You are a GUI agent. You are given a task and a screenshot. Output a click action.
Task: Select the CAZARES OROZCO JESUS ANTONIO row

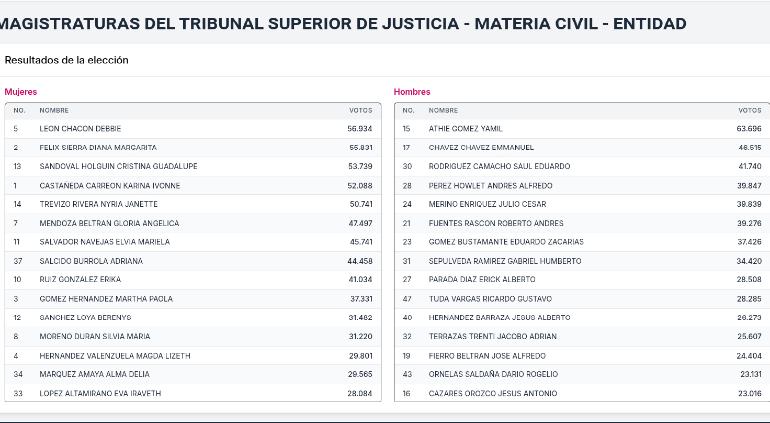click(582, 393)
